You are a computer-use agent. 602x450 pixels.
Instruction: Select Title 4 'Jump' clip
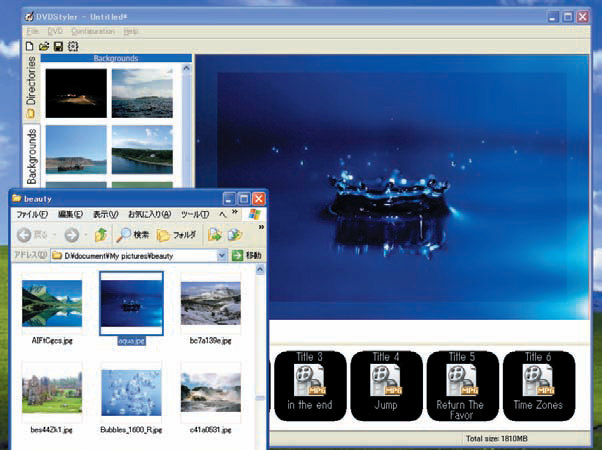[x=386, y=385]
